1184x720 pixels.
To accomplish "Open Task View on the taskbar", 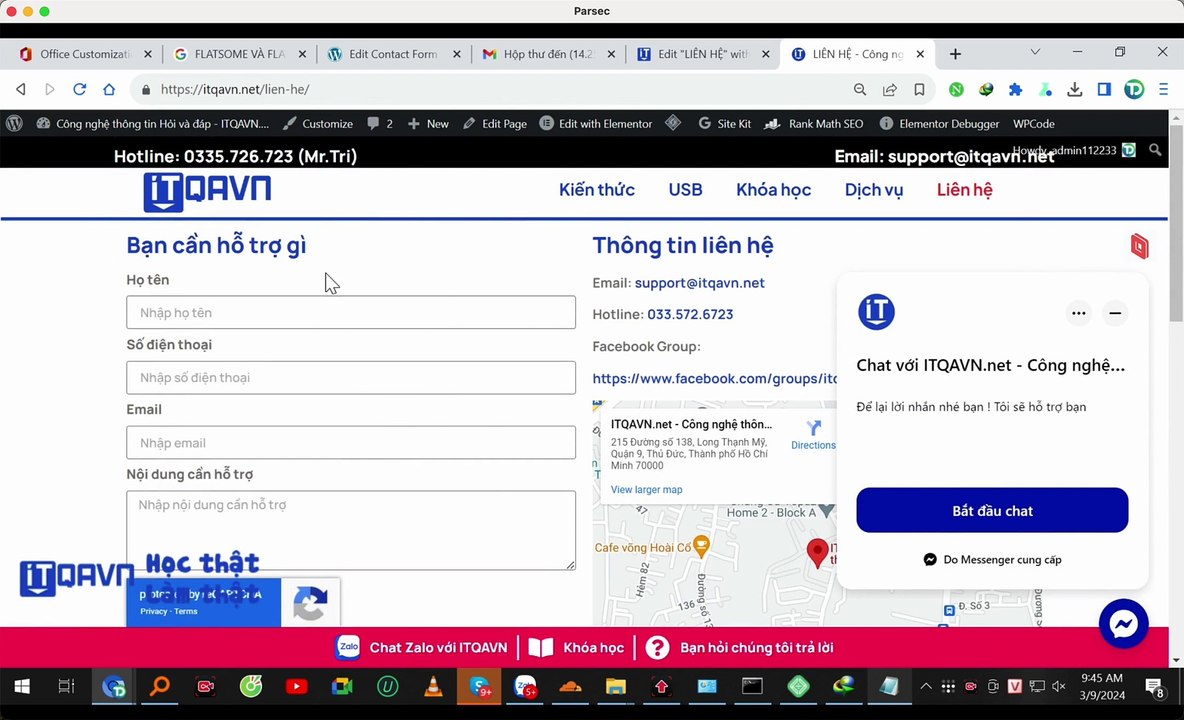I will [66, 686].
